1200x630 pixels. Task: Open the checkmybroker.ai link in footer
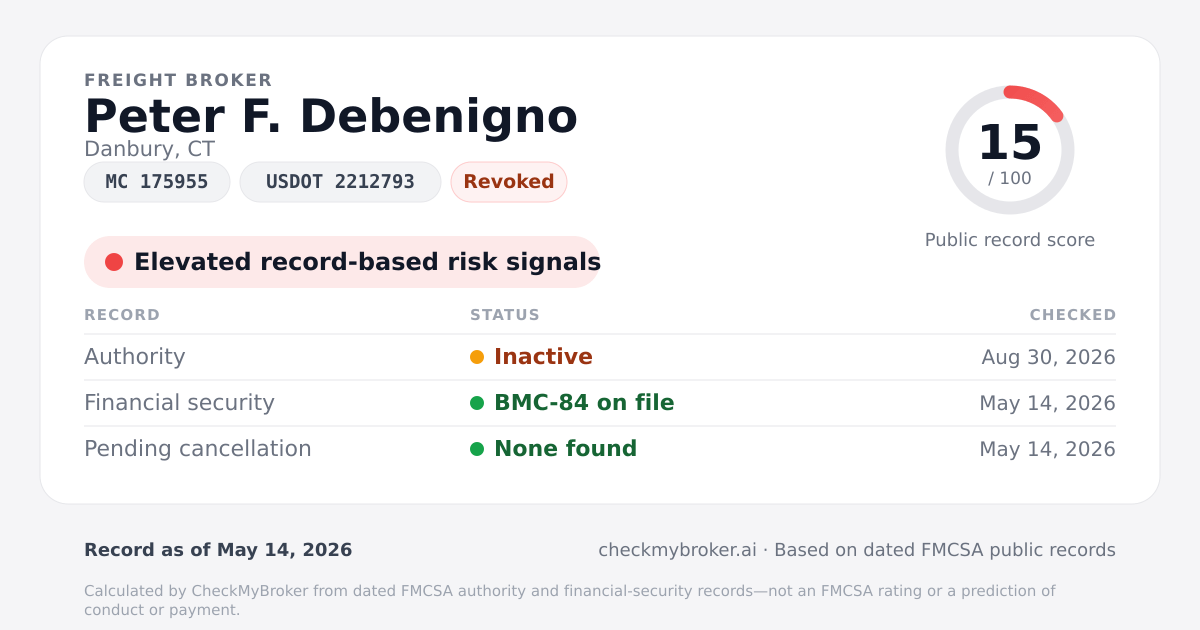pos(677,550)
